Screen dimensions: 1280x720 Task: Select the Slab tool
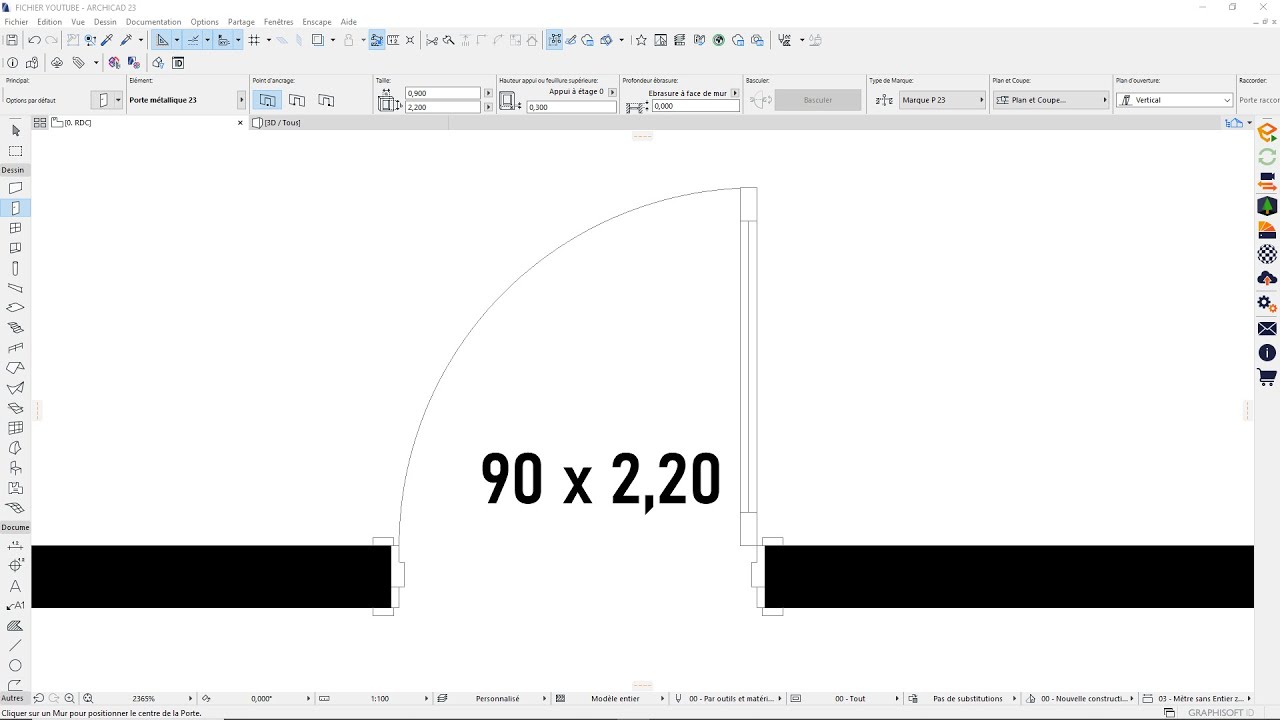click(x=15, y=308)
